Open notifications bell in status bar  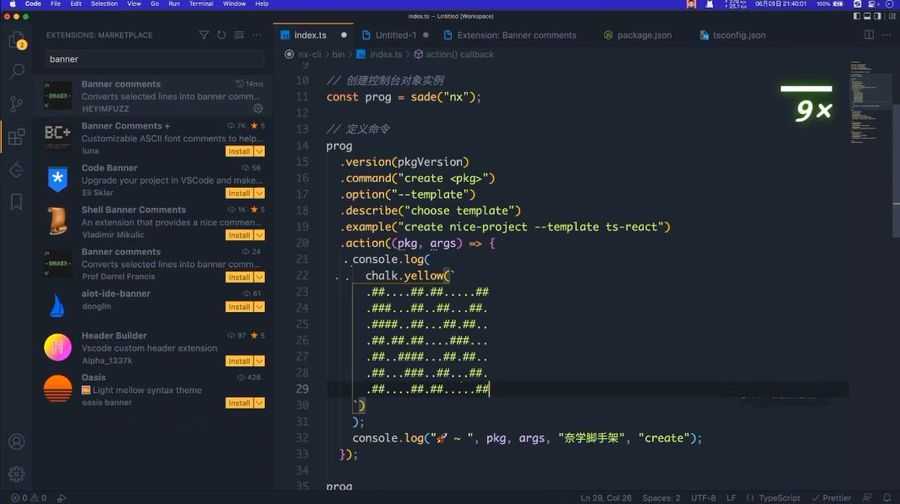coord(887,498)
